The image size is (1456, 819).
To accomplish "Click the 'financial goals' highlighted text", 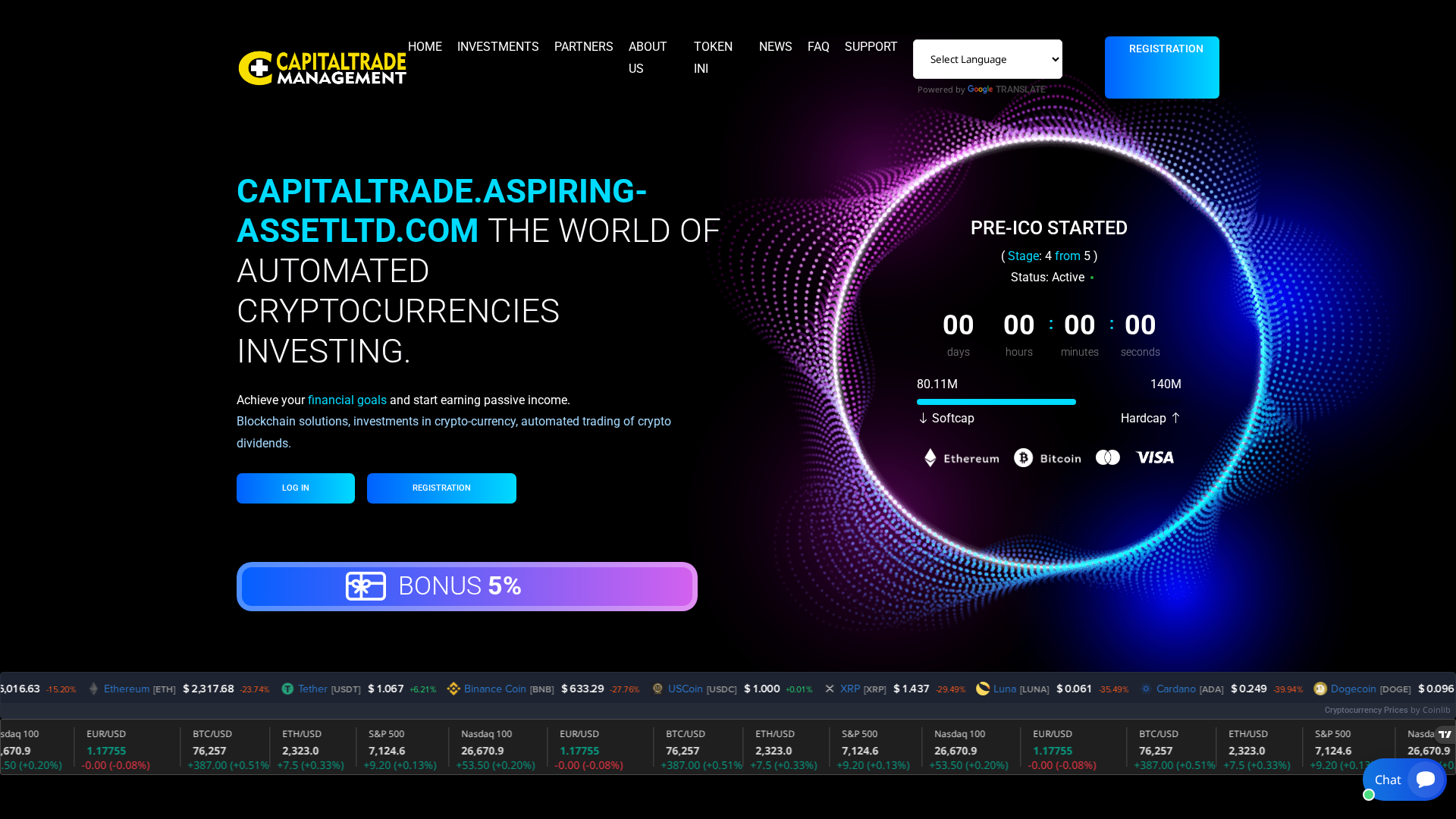I will coord(347,400).
